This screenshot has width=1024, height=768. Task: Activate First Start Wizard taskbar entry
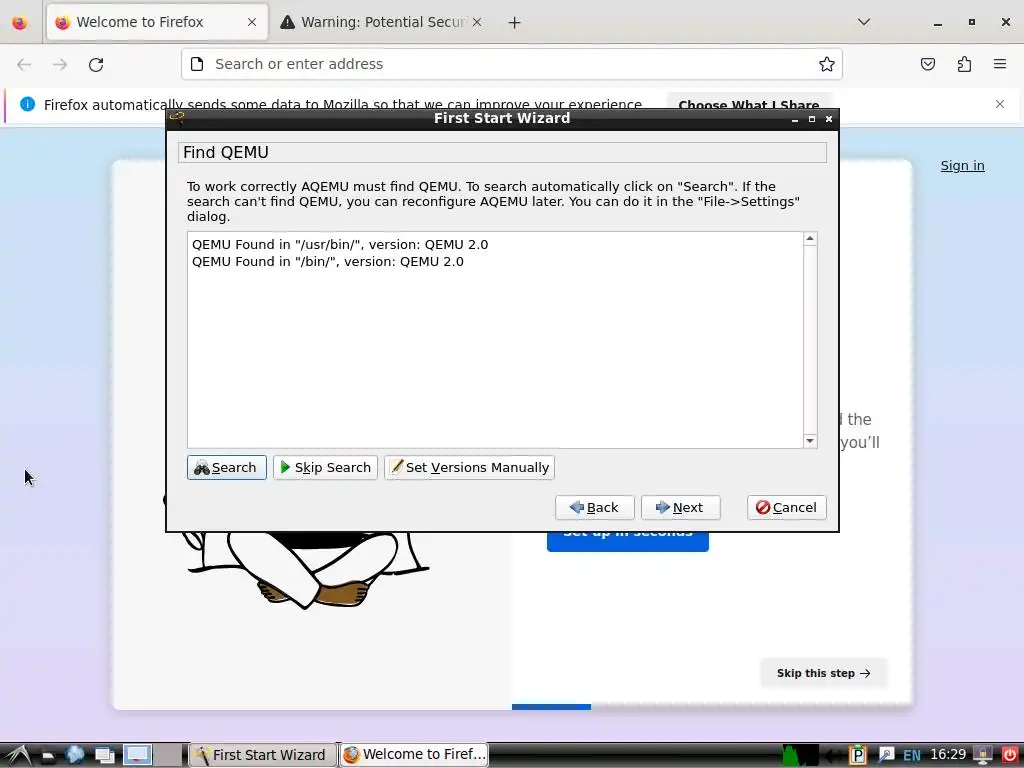(x=263, y=755)
